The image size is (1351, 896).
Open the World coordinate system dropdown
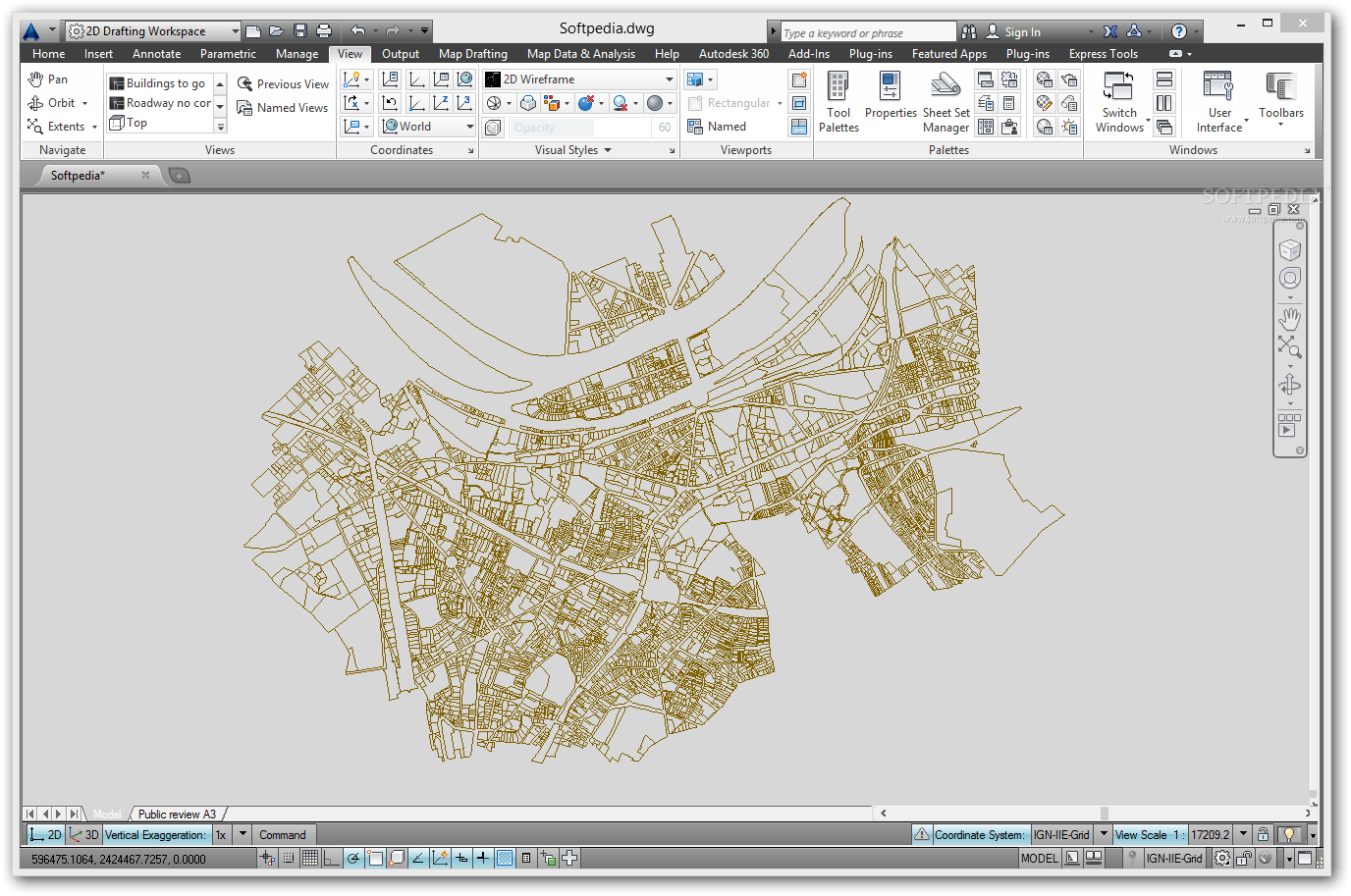pos(469,127)
